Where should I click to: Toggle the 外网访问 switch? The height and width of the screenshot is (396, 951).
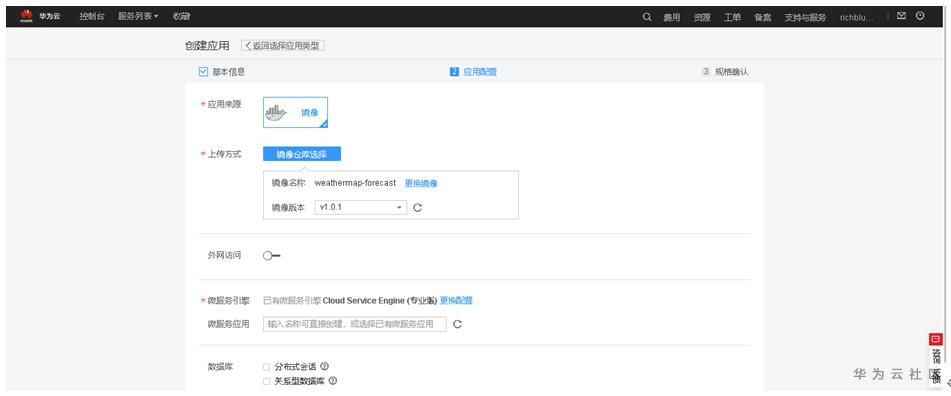271,256
